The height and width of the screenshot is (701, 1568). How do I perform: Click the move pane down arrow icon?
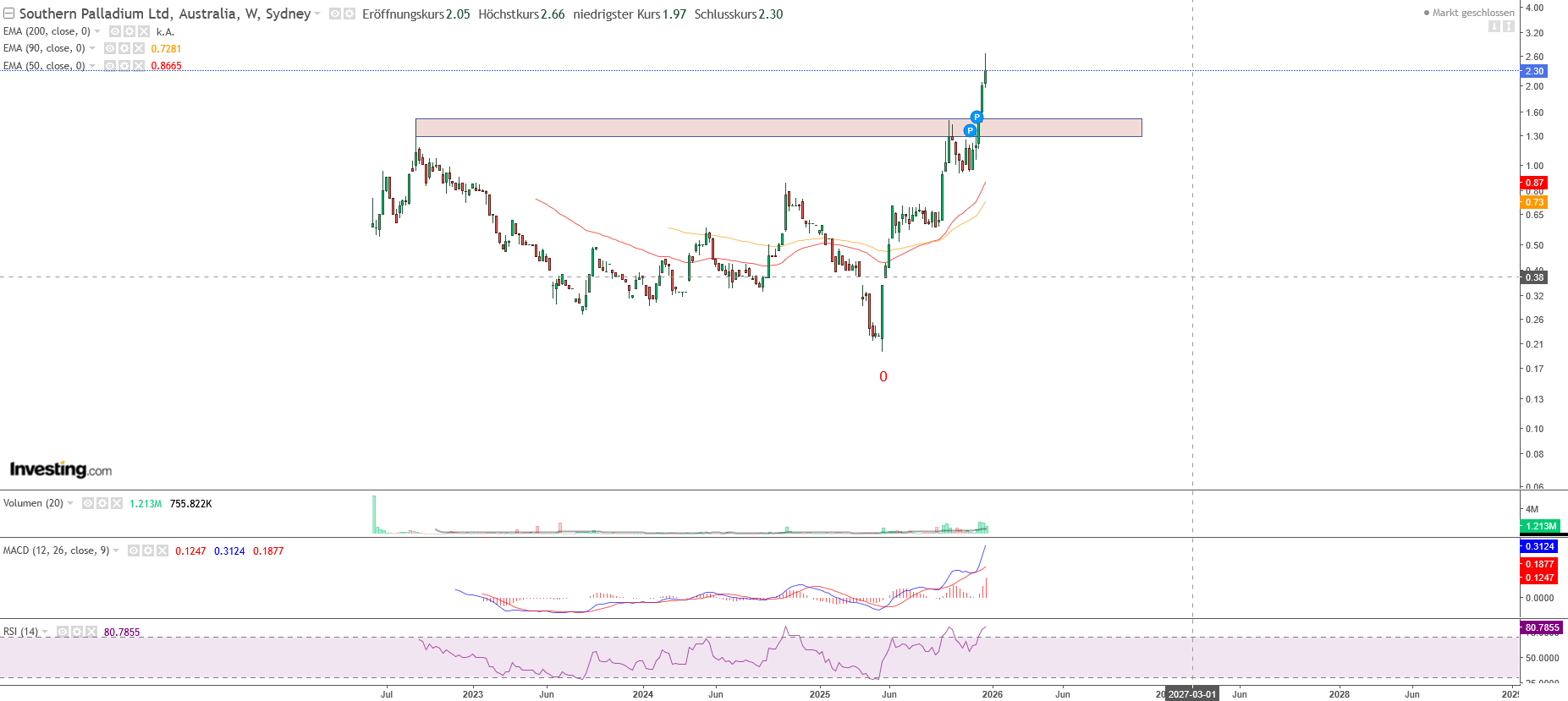tap(1494, 26)
